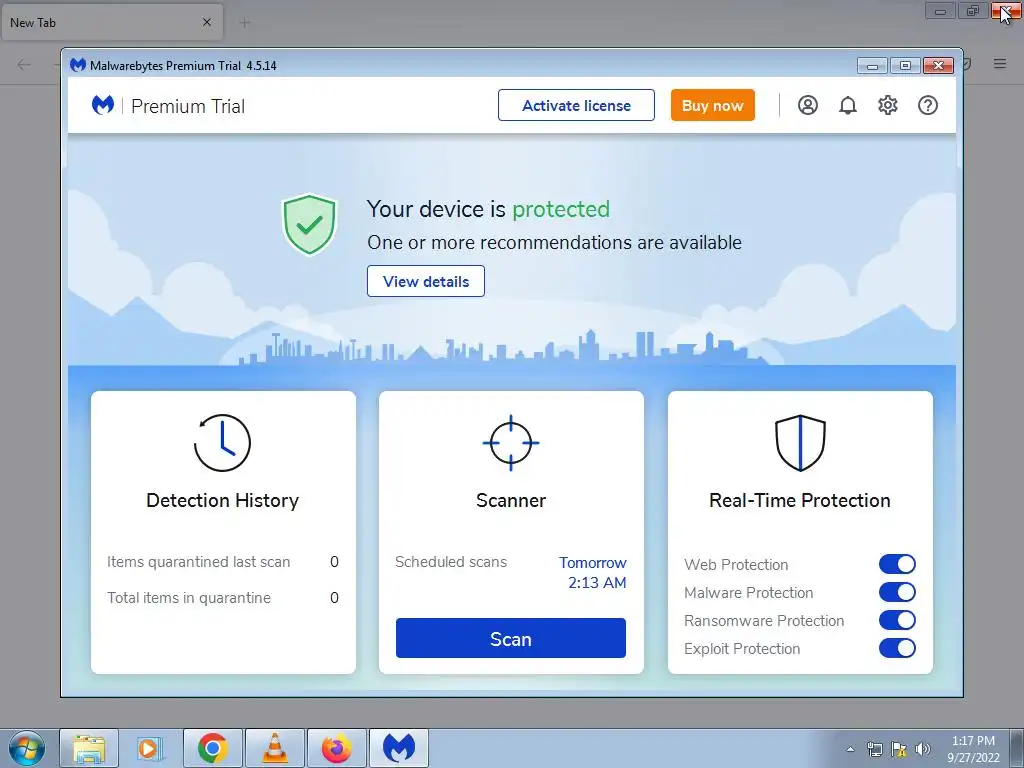Open Real-Time Protection via shield icon
This screenshot has height=768, width=1024.
800,443
